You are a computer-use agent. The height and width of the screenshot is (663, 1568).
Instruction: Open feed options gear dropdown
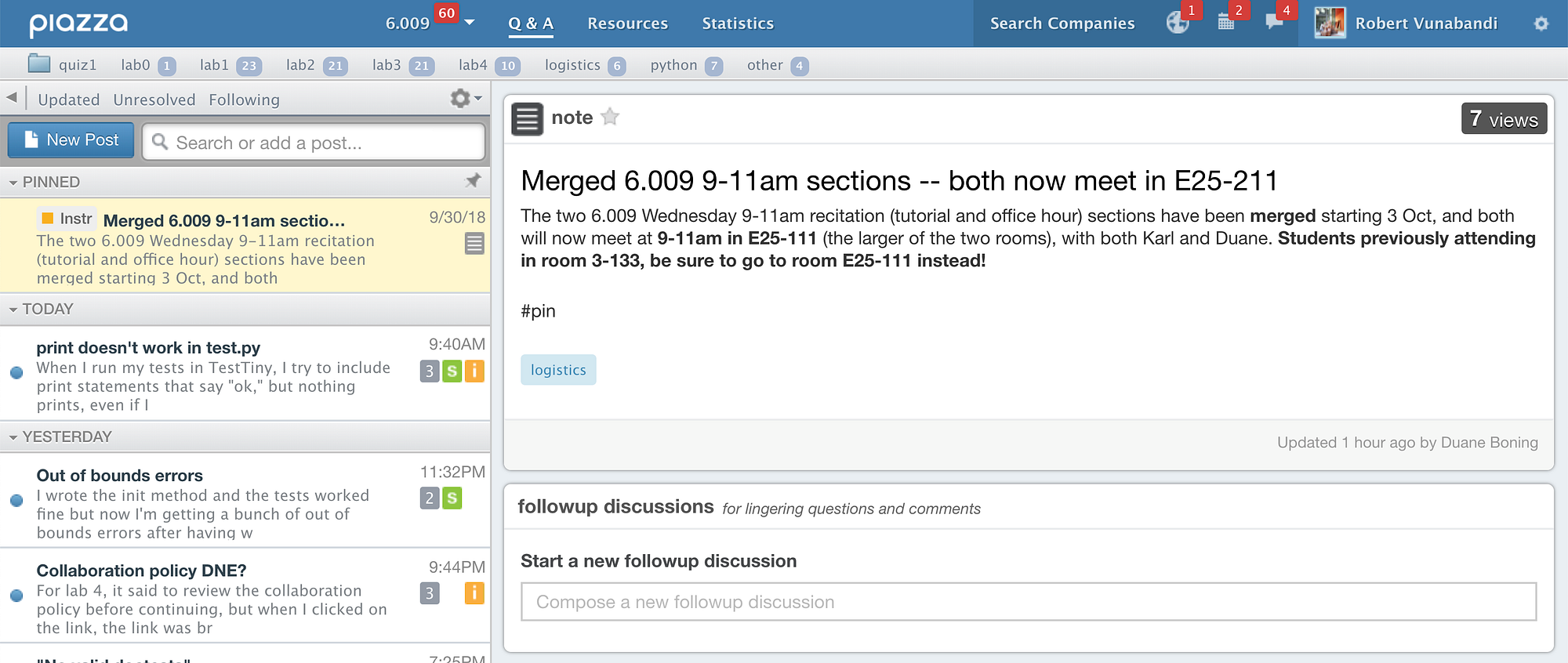coord(465,99)
